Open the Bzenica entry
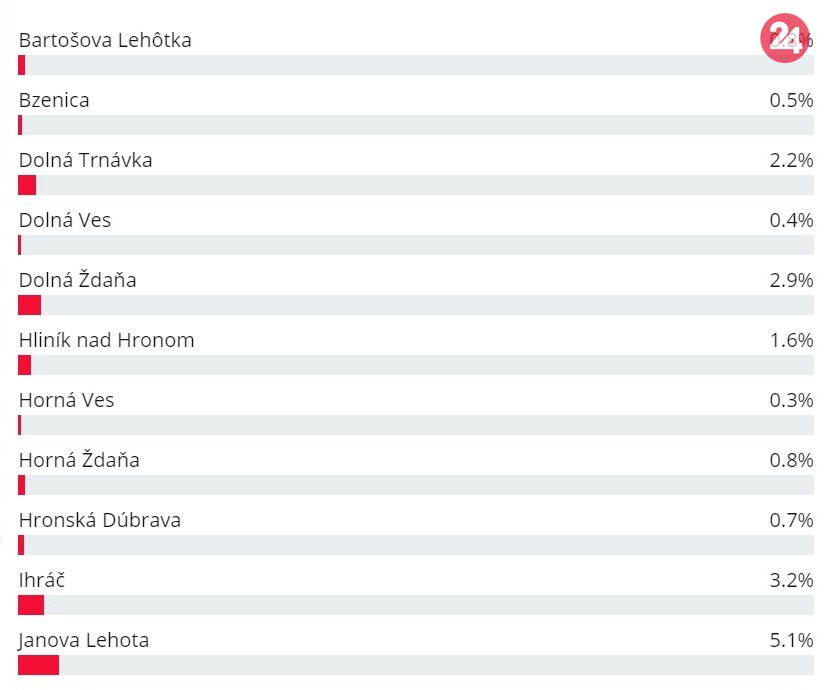This screenshot has width=825, height=690. click(54, 100)
